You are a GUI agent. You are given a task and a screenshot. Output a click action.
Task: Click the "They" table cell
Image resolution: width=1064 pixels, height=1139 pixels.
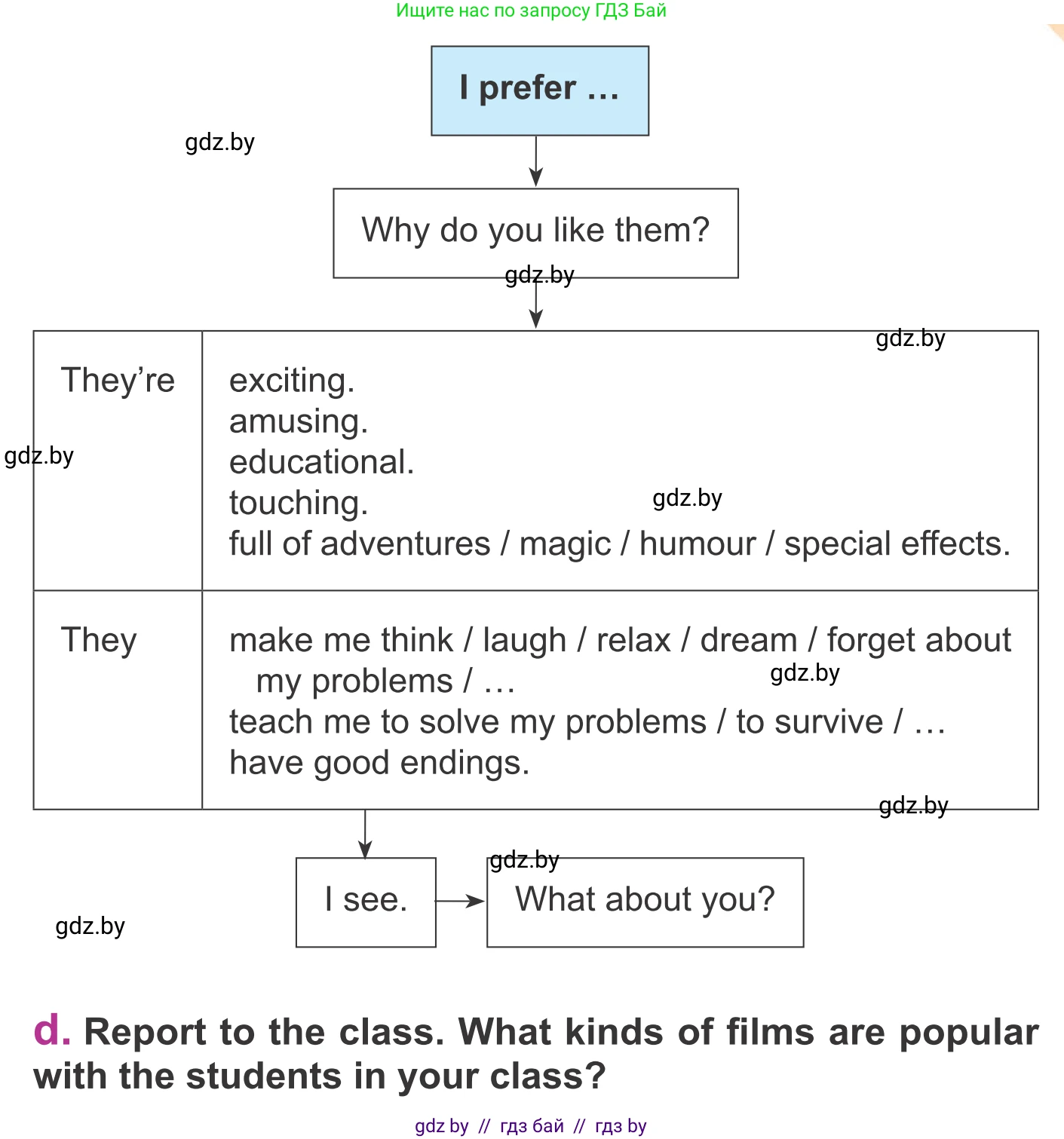(x=99, y=641)
